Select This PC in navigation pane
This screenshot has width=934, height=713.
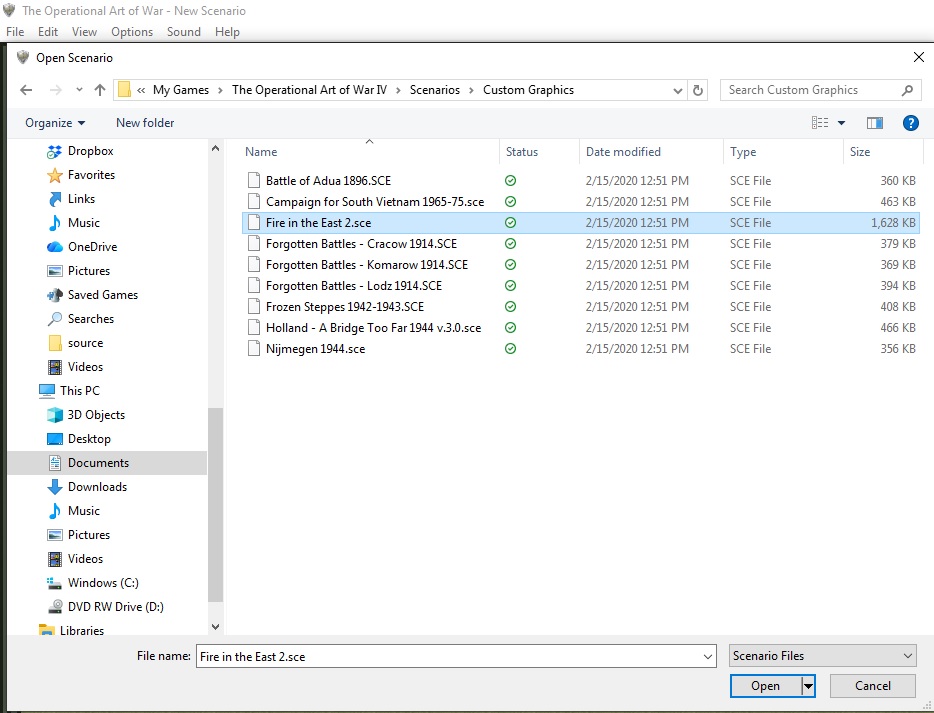(79, 391)
